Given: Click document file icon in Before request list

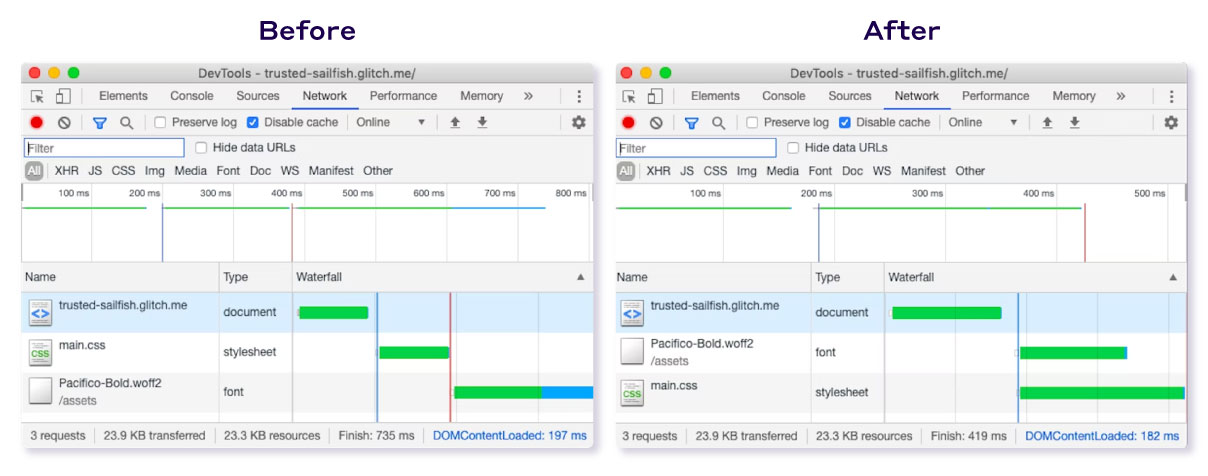Looking at the screenshot, I should [x=40, y=312].
